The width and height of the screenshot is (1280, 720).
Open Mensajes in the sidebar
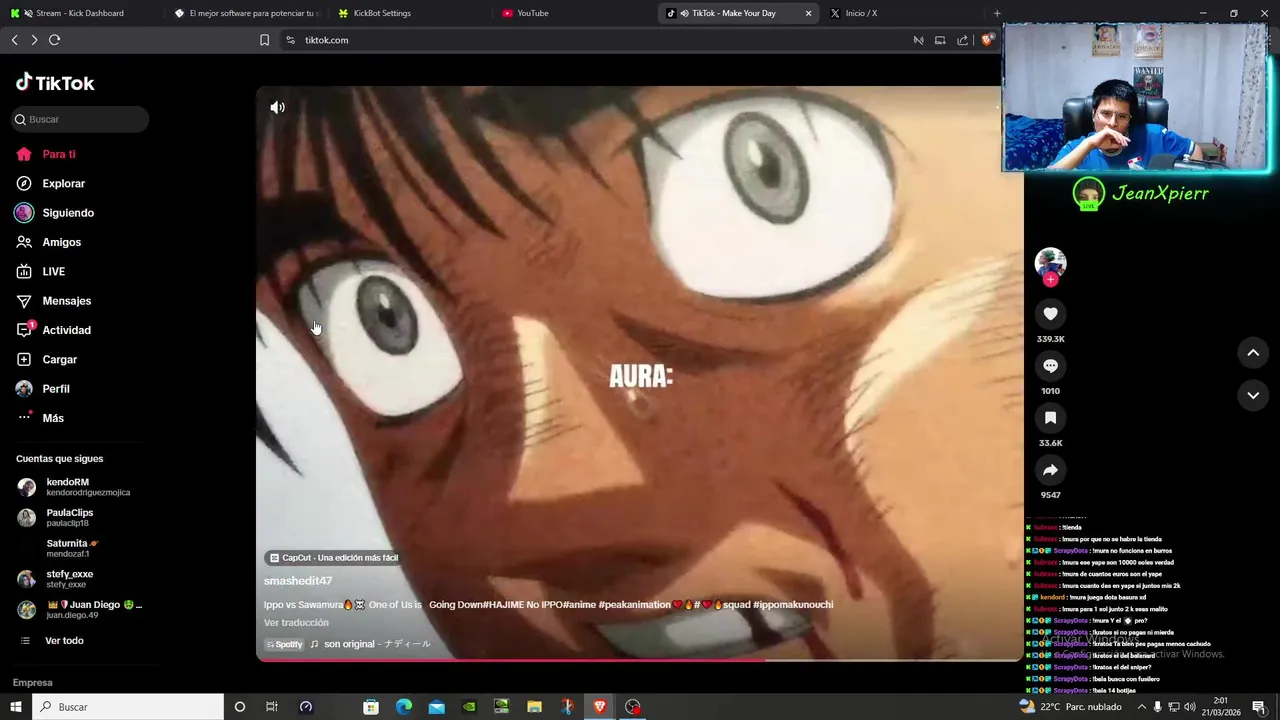[x=66, y=301]
